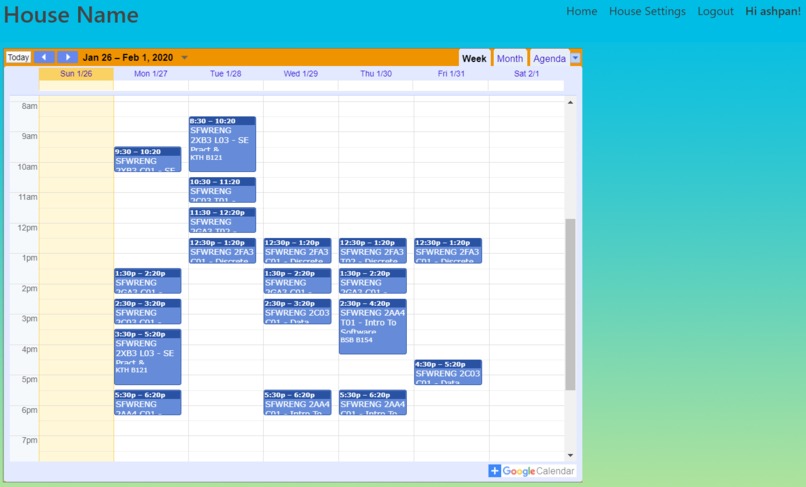Go to the next week arrow

67,57
